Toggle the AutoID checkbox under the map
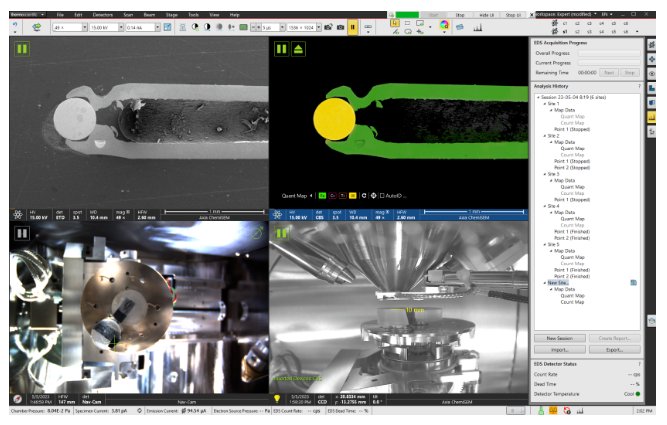This screenshot has height=425, width=667. point(382,195)
